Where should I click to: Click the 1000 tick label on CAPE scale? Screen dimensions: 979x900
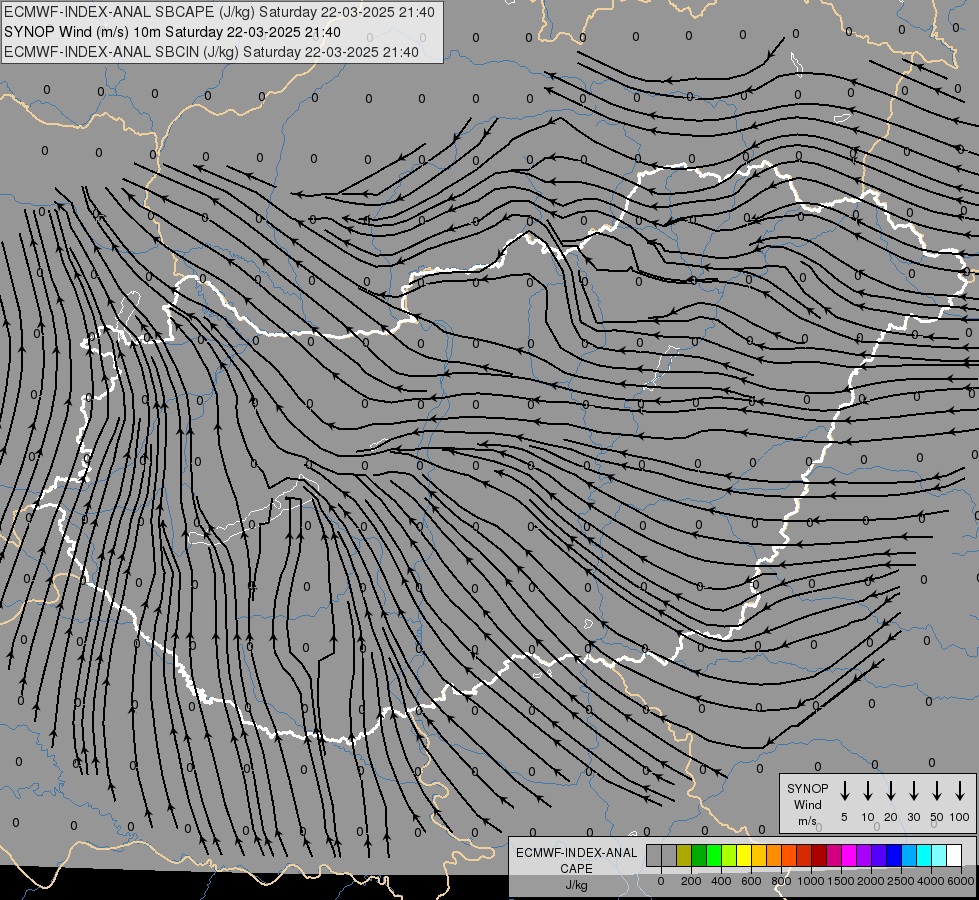tap(811, 881)
